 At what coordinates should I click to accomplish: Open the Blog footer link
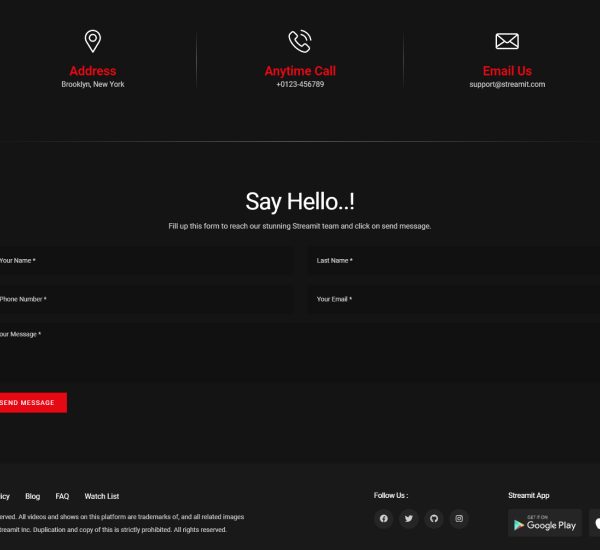(33, 496)
